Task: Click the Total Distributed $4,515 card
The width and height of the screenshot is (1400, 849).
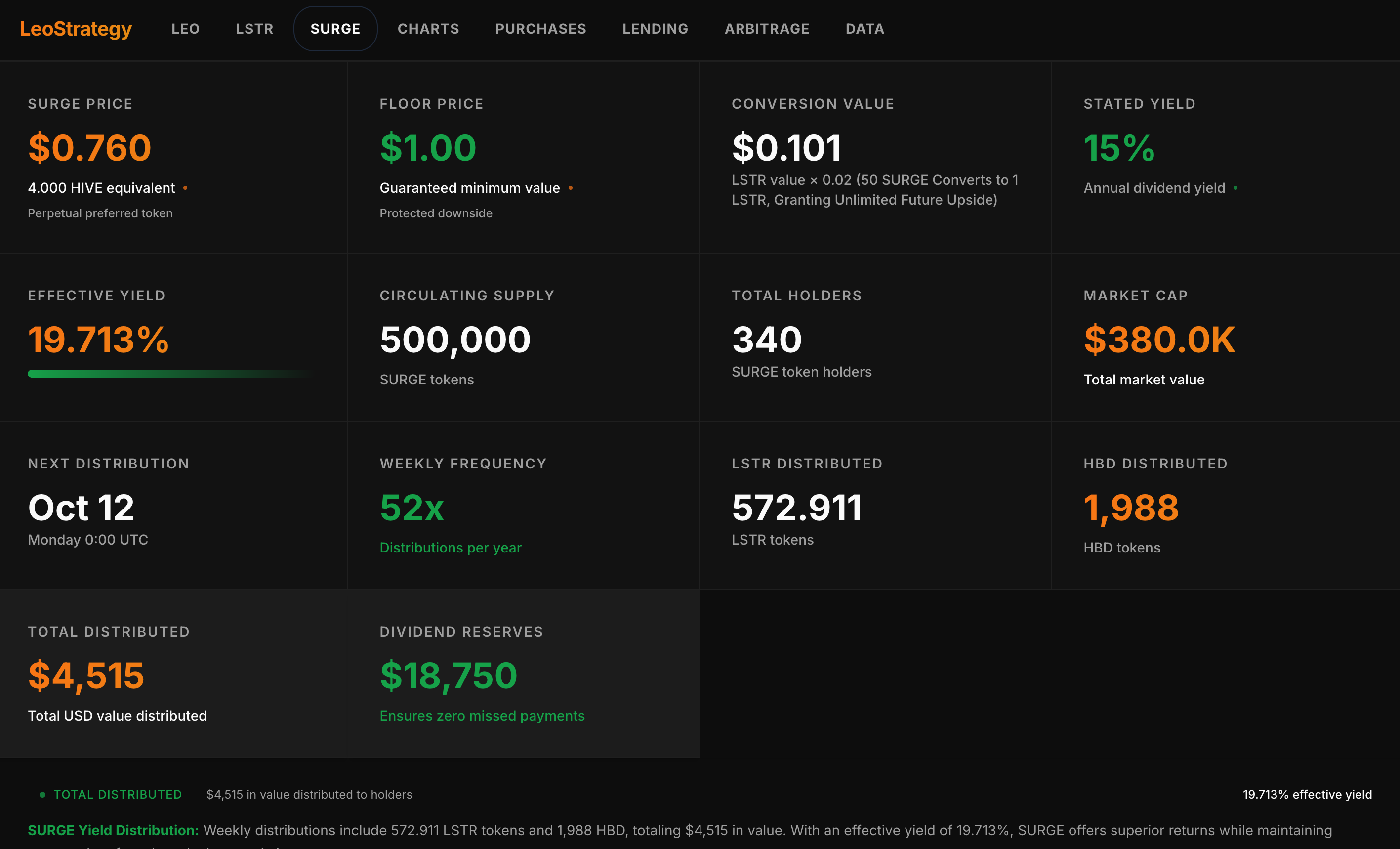Action: point(173,674)
